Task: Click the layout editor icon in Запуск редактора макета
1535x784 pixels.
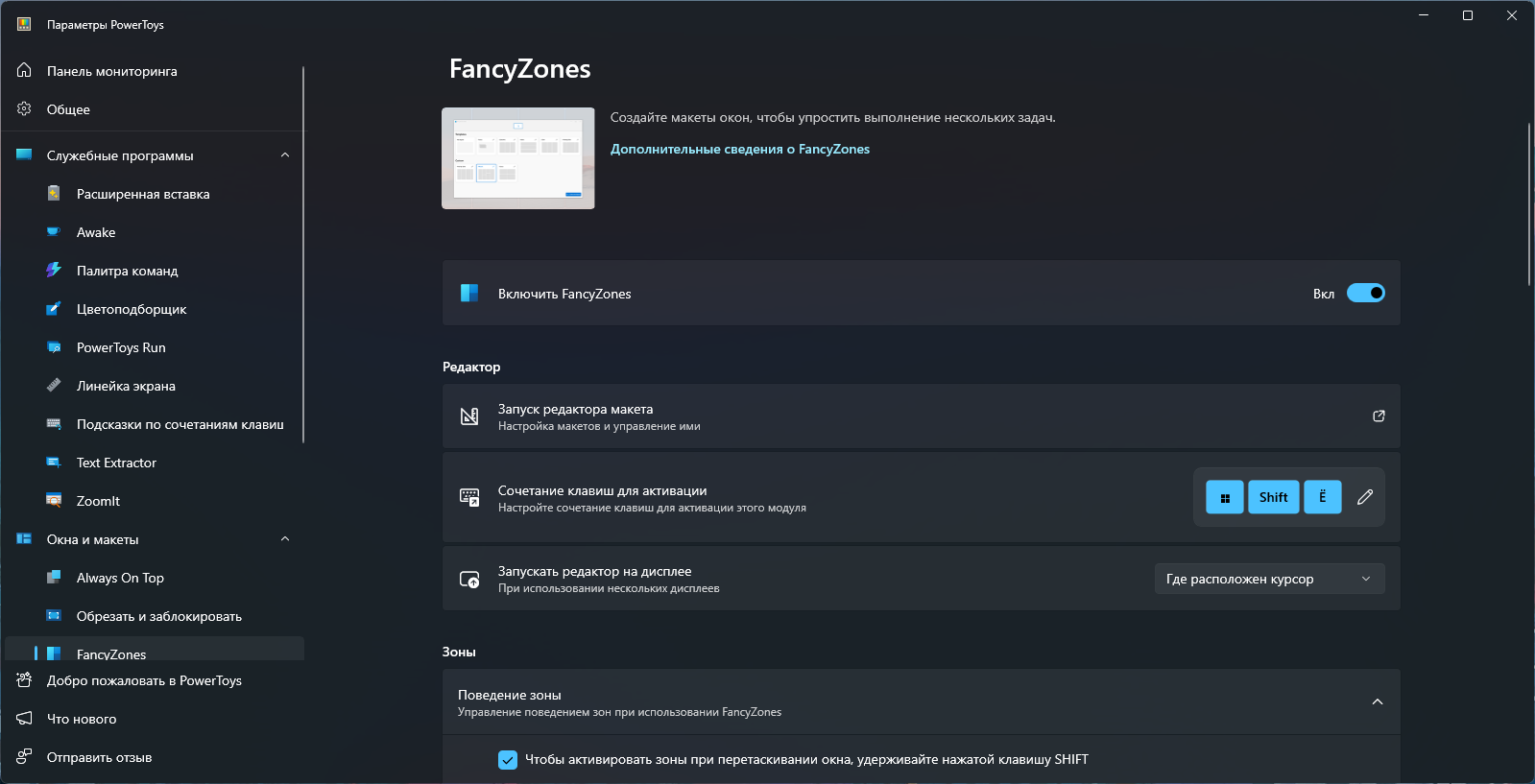Action: (x=469, y=416)
